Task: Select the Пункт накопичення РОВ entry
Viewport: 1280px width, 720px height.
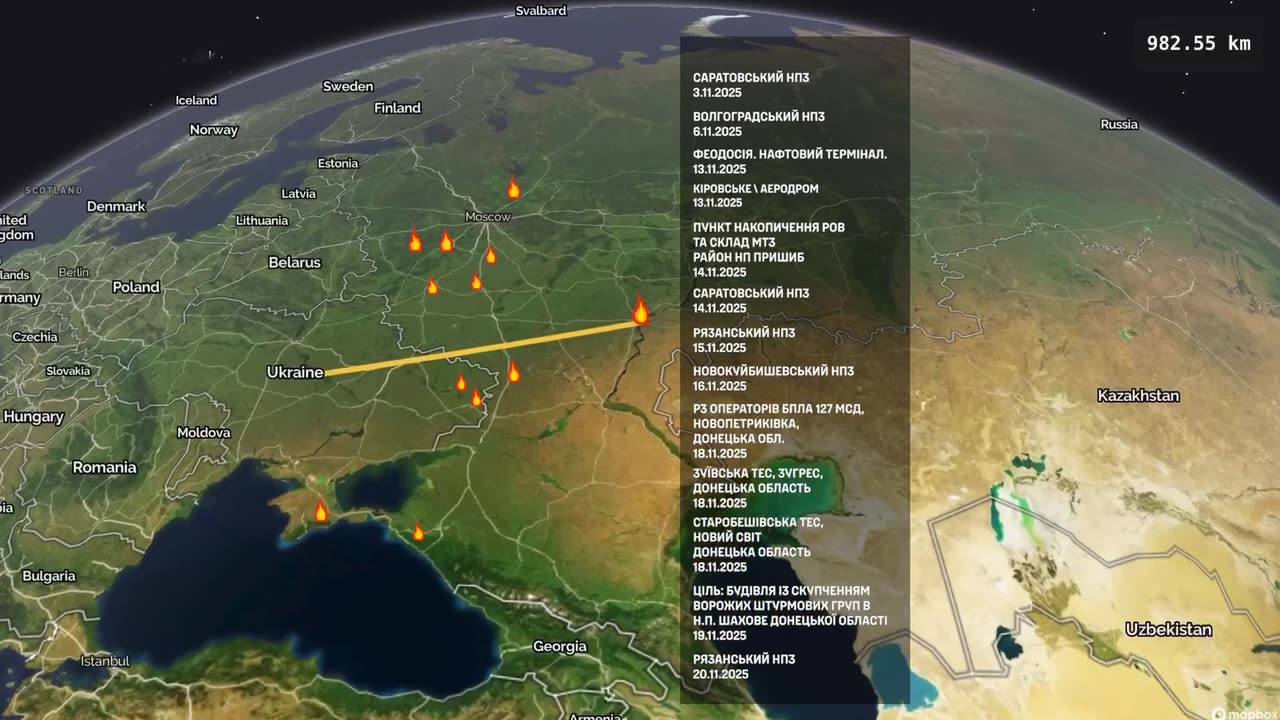Action: tap(769, 250)
